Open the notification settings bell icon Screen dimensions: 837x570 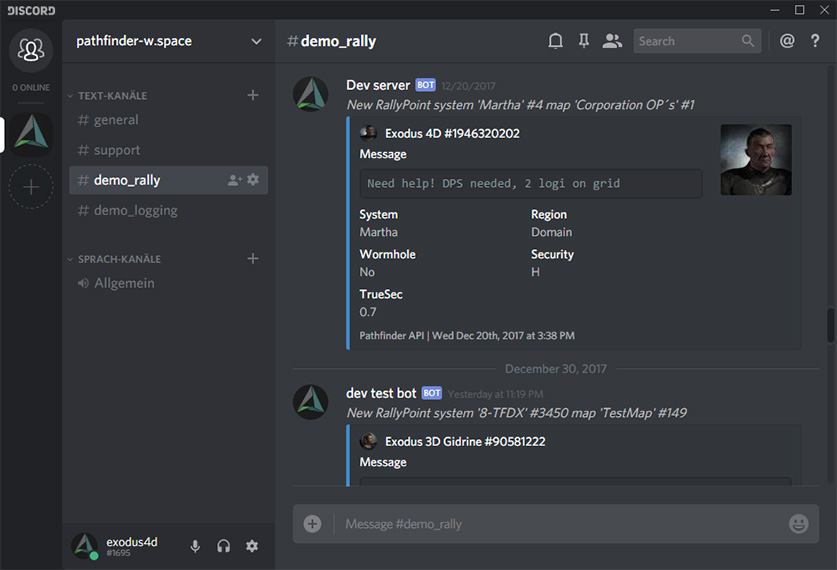(x=555, y=41)
